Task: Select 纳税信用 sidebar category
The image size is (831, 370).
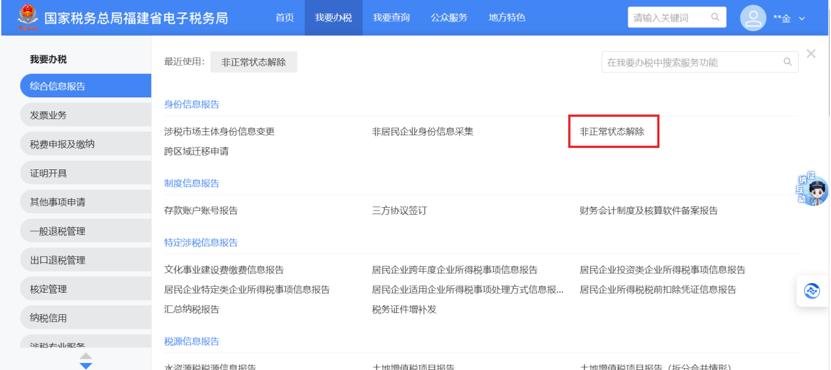Action: tap(85, 318)
